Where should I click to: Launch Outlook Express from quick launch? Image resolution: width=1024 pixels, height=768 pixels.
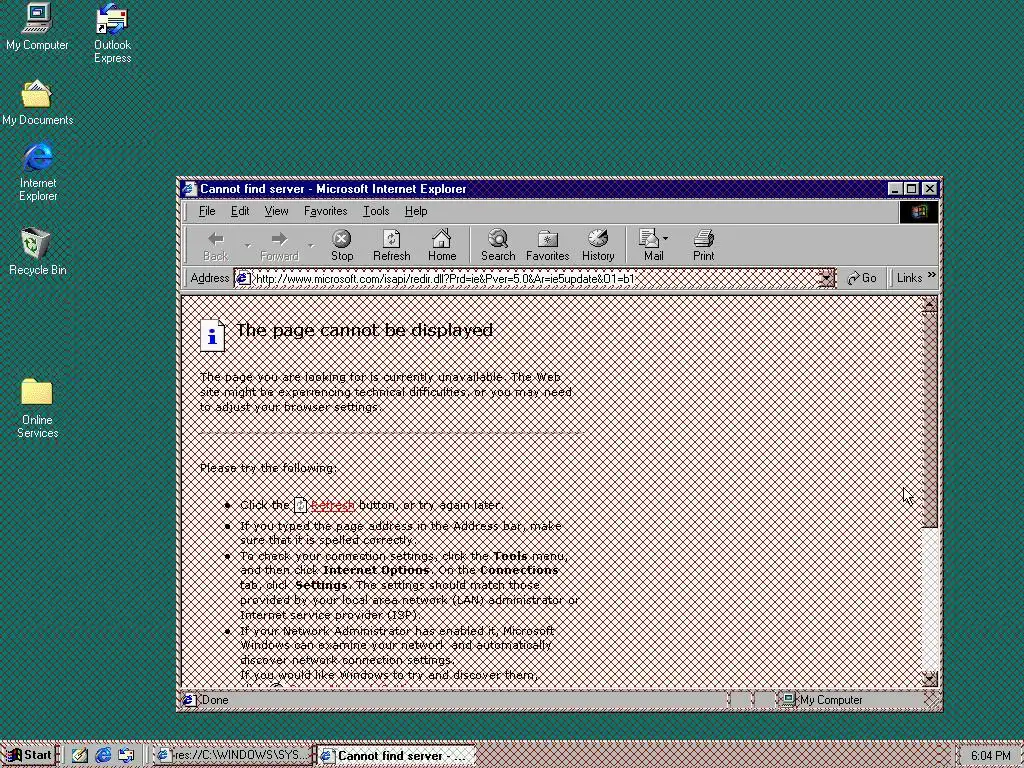(x=126, y=756)
